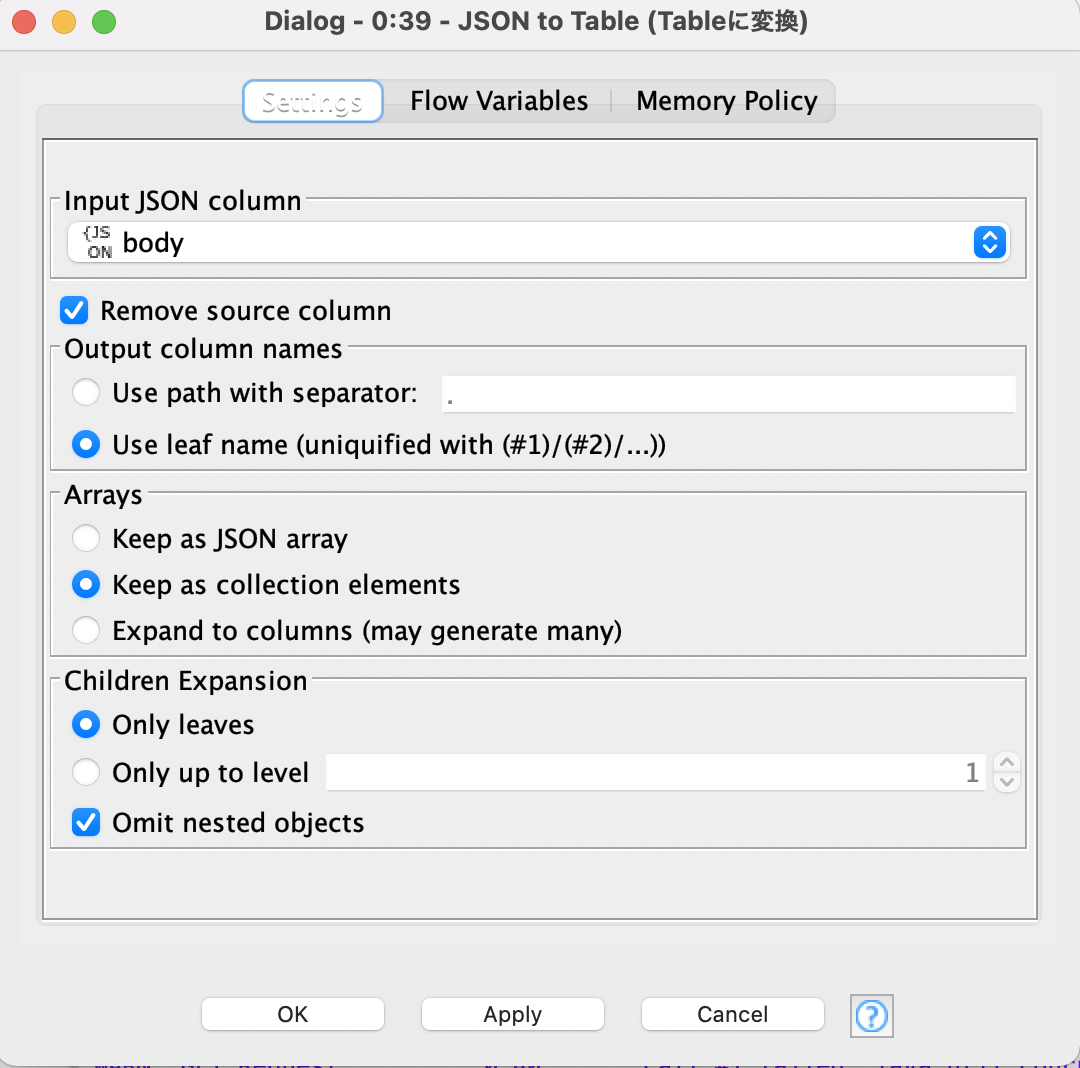The image size is (1080, 1068).
Task: Select Keep as JSON array option
Action: point(86,538)
